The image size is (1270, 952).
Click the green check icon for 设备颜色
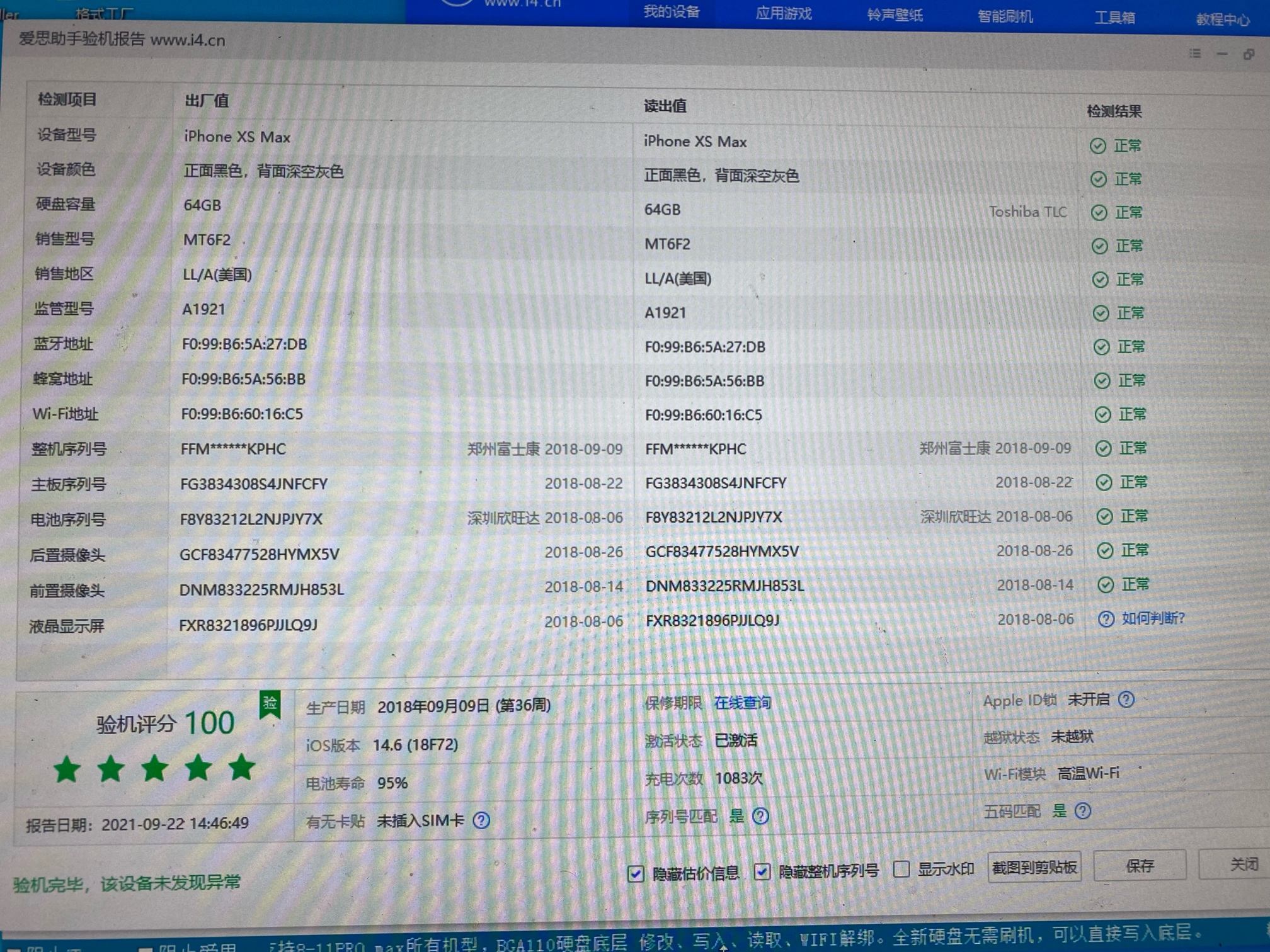(x=1098, y=179)
